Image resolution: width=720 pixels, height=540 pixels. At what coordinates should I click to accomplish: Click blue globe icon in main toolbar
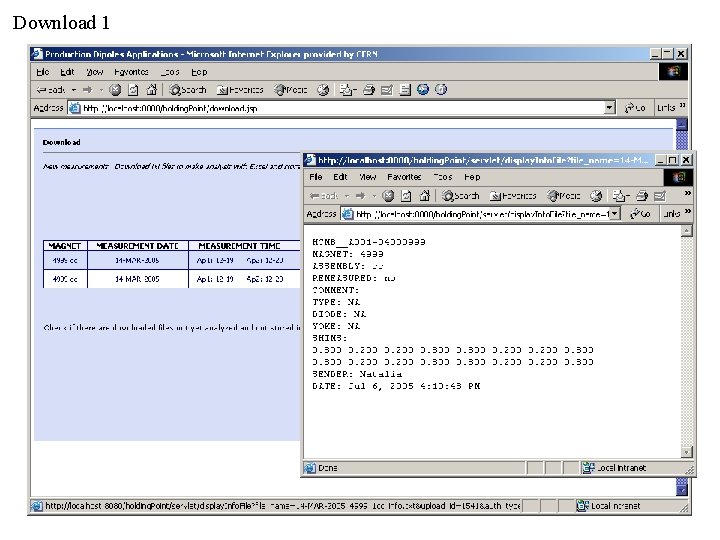coord(423,90)
